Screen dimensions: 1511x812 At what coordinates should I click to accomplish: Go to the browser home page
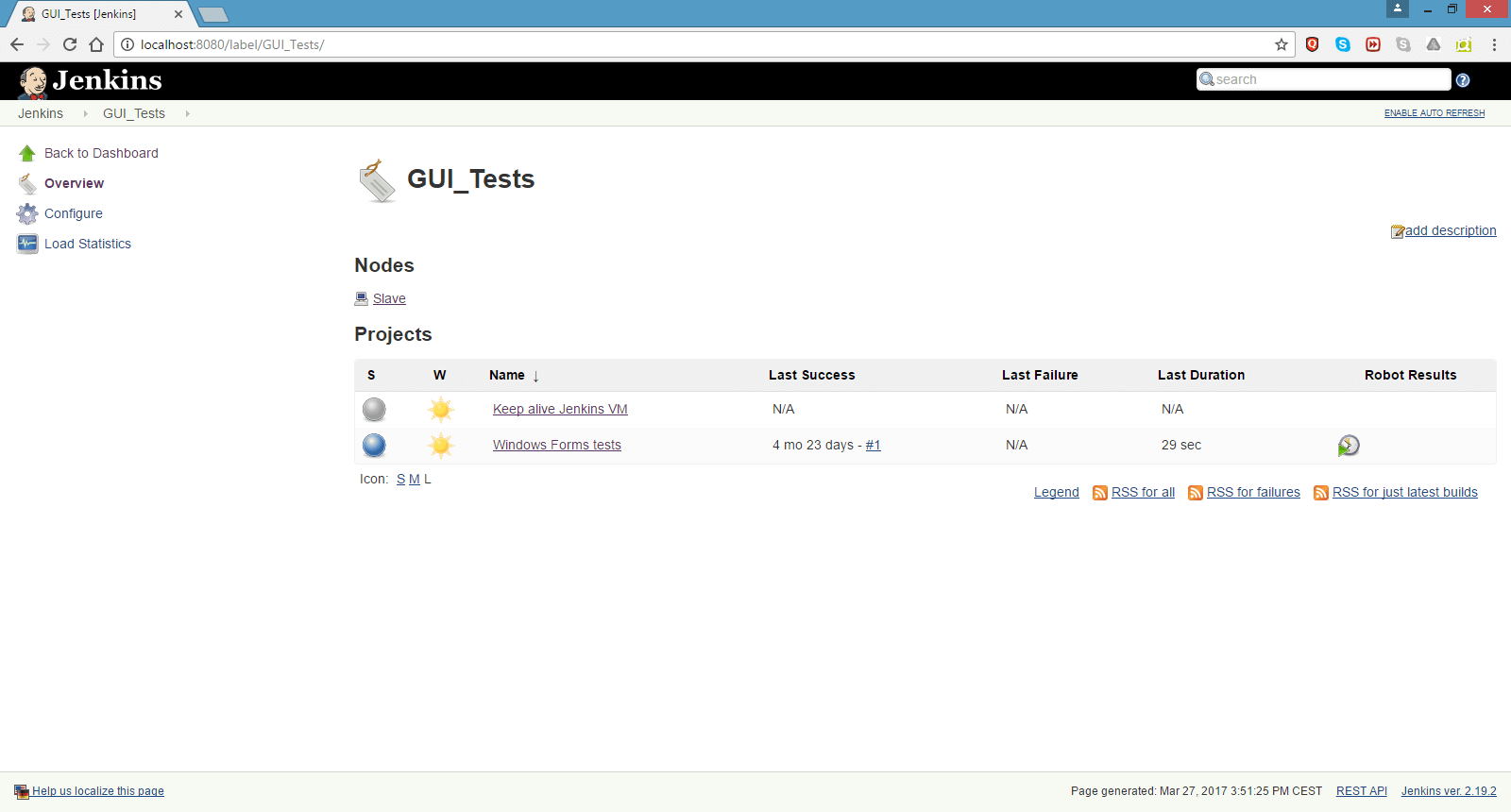point(96,44)
